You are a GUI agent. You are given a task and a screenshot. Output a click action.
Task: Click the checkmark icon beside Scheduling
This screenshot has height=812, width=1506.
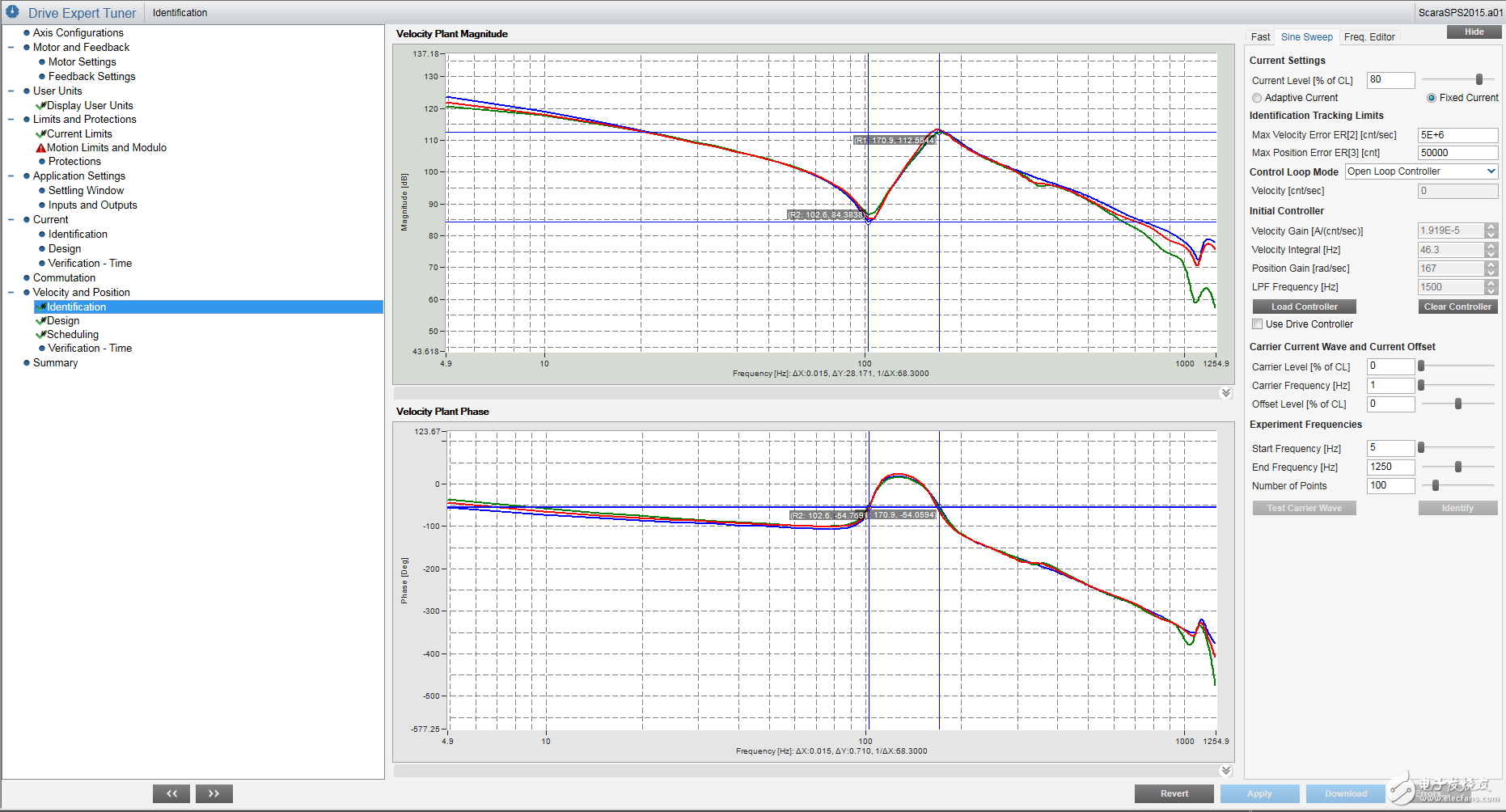point(40,335)
